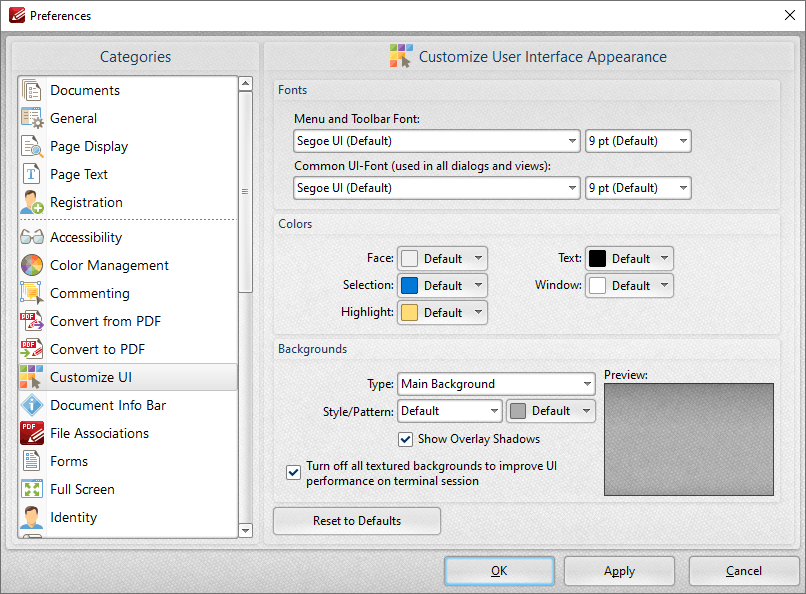806x594 pixels.
Task: Close the Preferences dialog
Action: pos(790,15)
